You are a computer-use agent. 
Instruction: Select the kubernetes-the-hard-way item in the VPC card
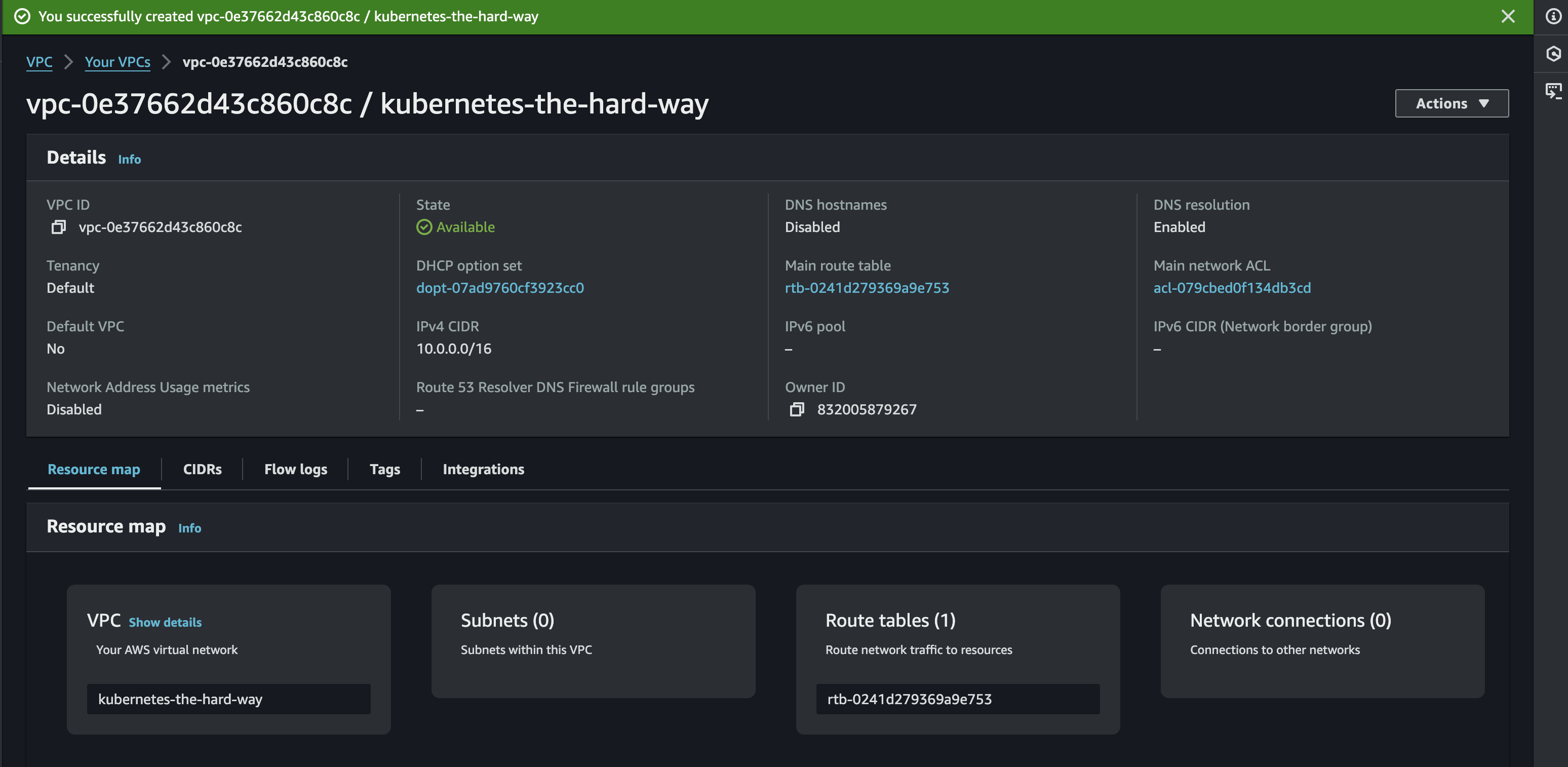click(229, 699)
